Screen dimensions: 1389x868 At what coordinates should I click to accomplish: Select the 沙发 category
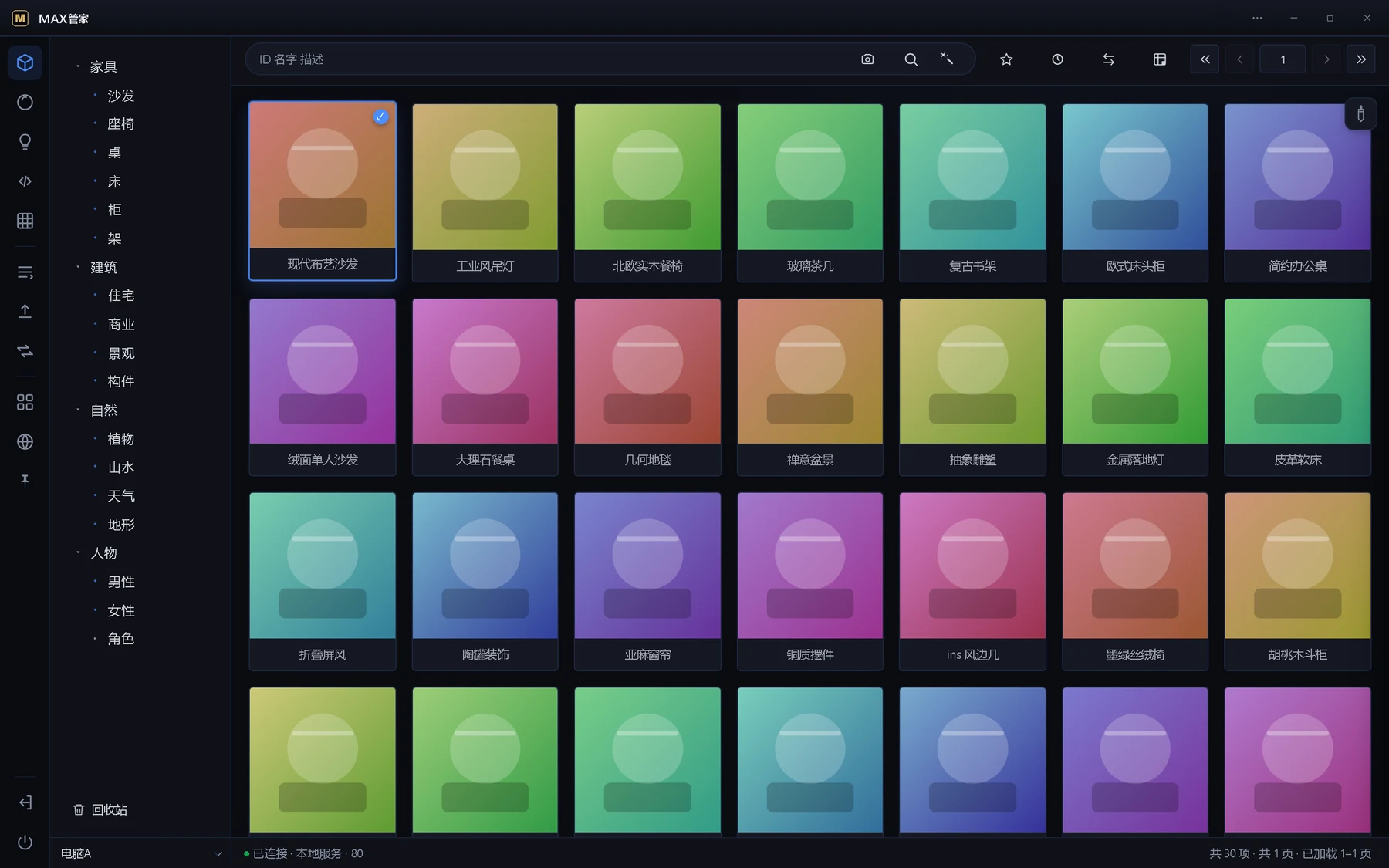[x=121, y=96]
